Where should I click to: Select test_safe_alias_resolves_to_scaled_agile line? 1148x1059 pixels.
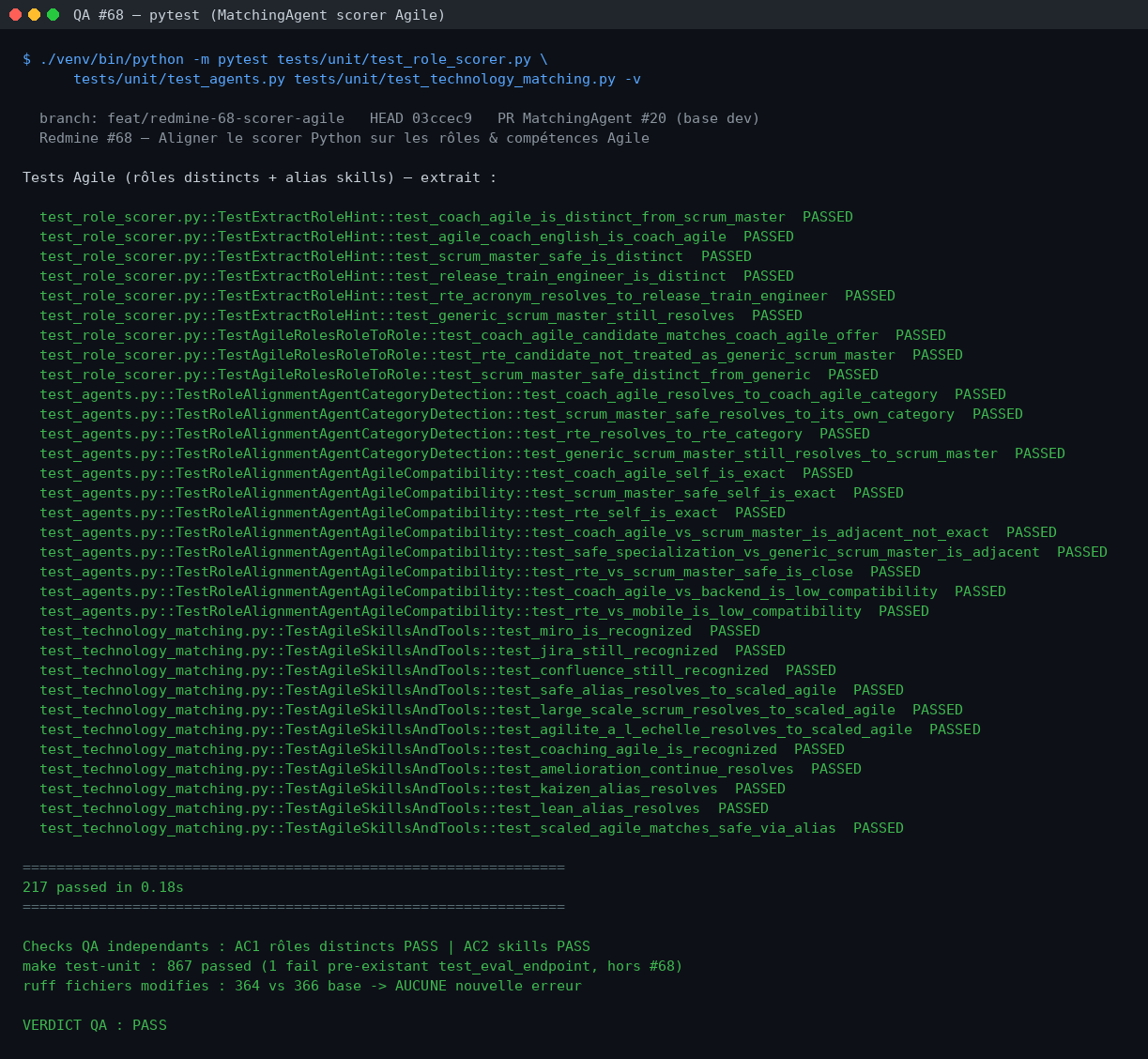pyautogui.click(x=471, y=690)
